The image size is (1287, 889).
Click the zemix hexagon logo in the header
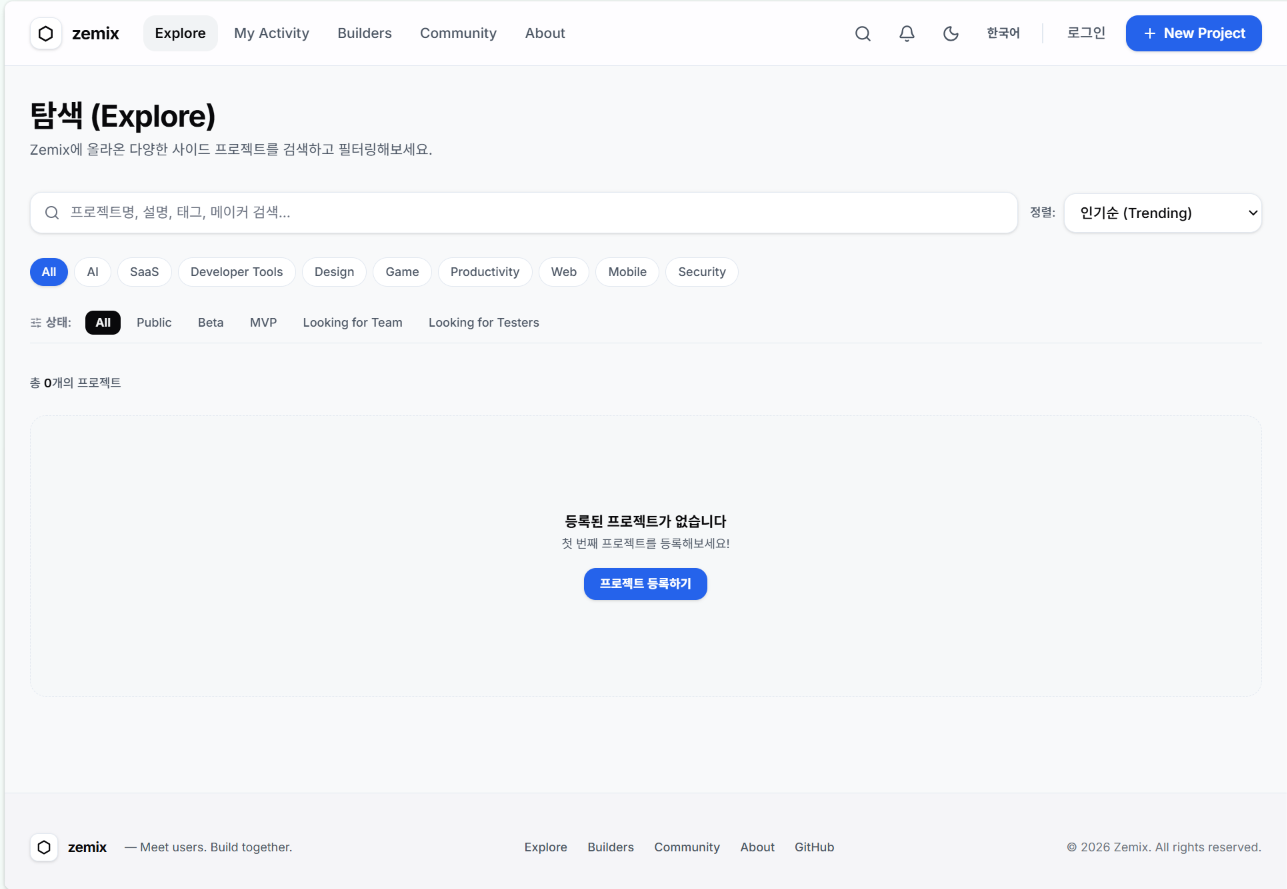(46, 33)
